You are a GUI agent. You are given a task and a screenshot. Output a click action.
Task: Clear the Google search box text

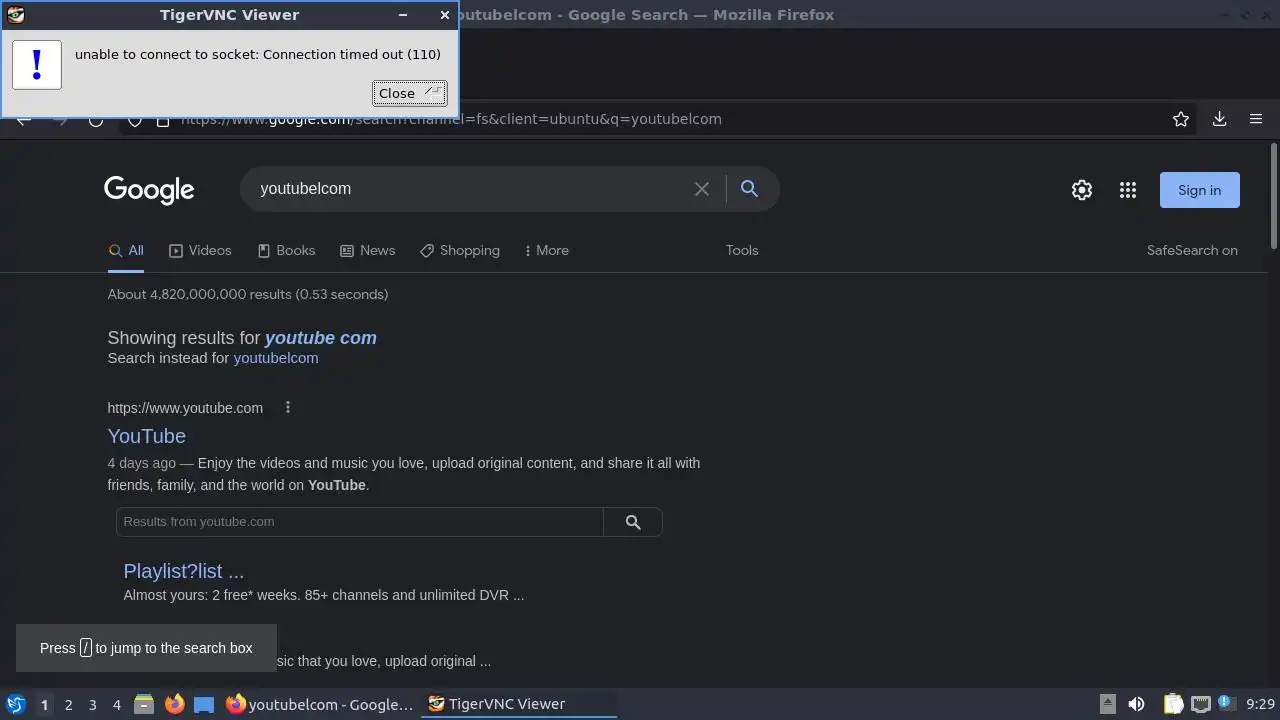point(702,189)
